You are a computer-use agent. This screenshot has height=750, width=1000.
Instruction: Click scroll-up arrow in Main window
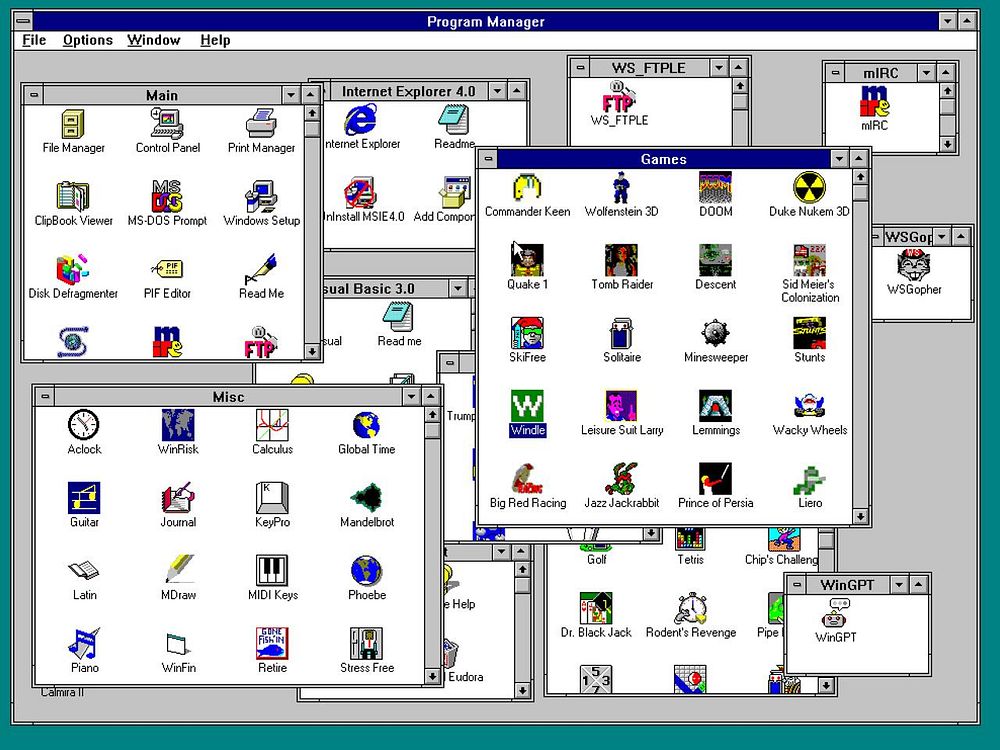pyautogui.click(x=312, y=113)
